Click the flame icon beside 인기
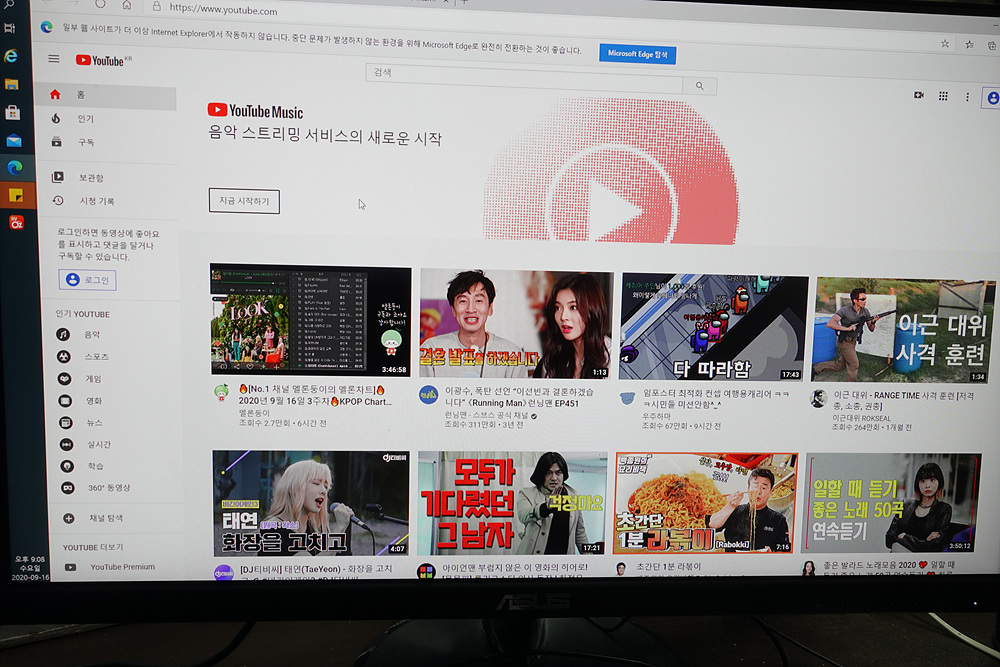This screenshot has height=667, width=1000. pos(56,118)
